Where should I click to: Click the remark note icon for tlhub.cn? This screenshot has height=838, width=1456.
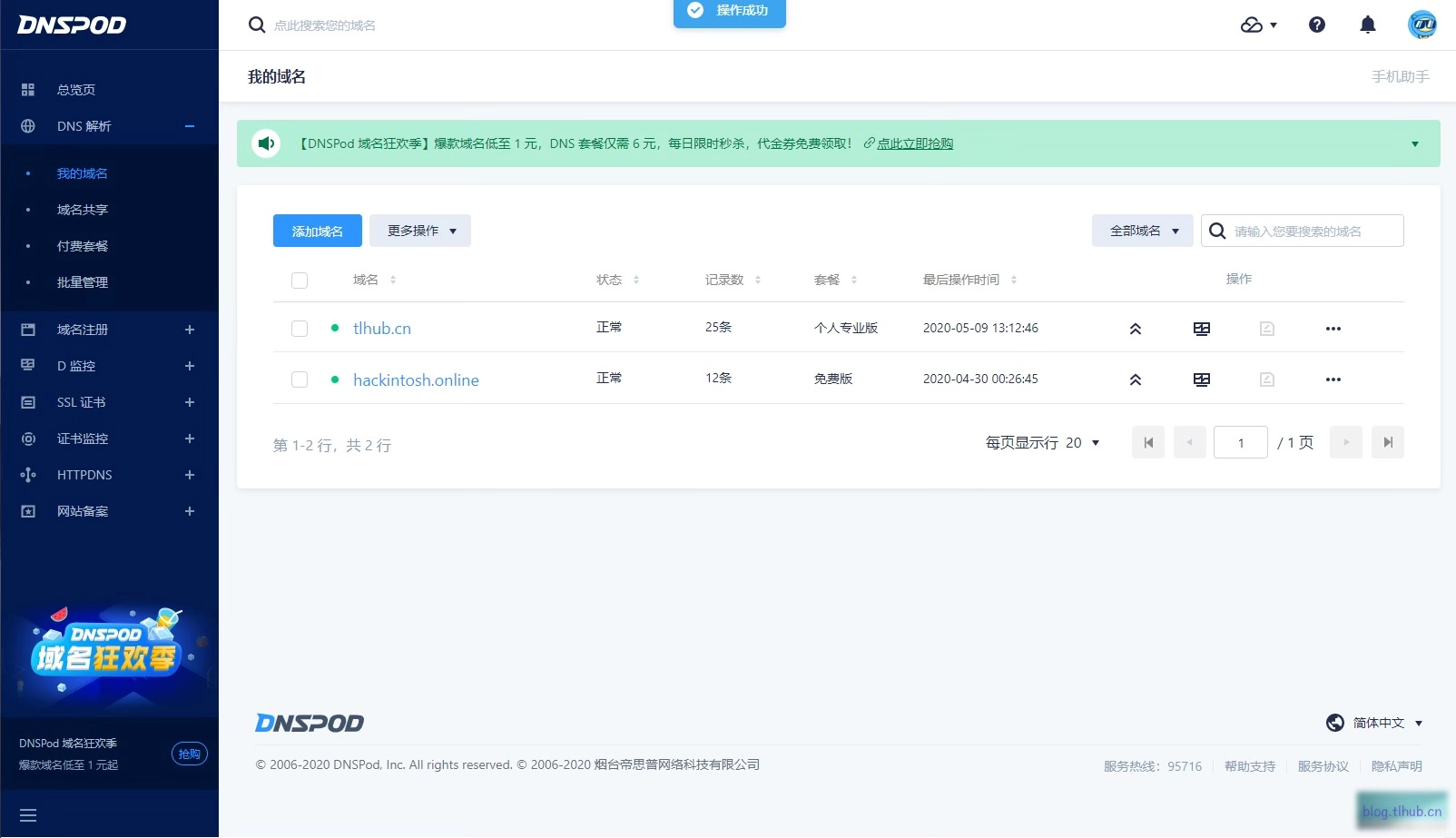click(x=1267, y=329)
